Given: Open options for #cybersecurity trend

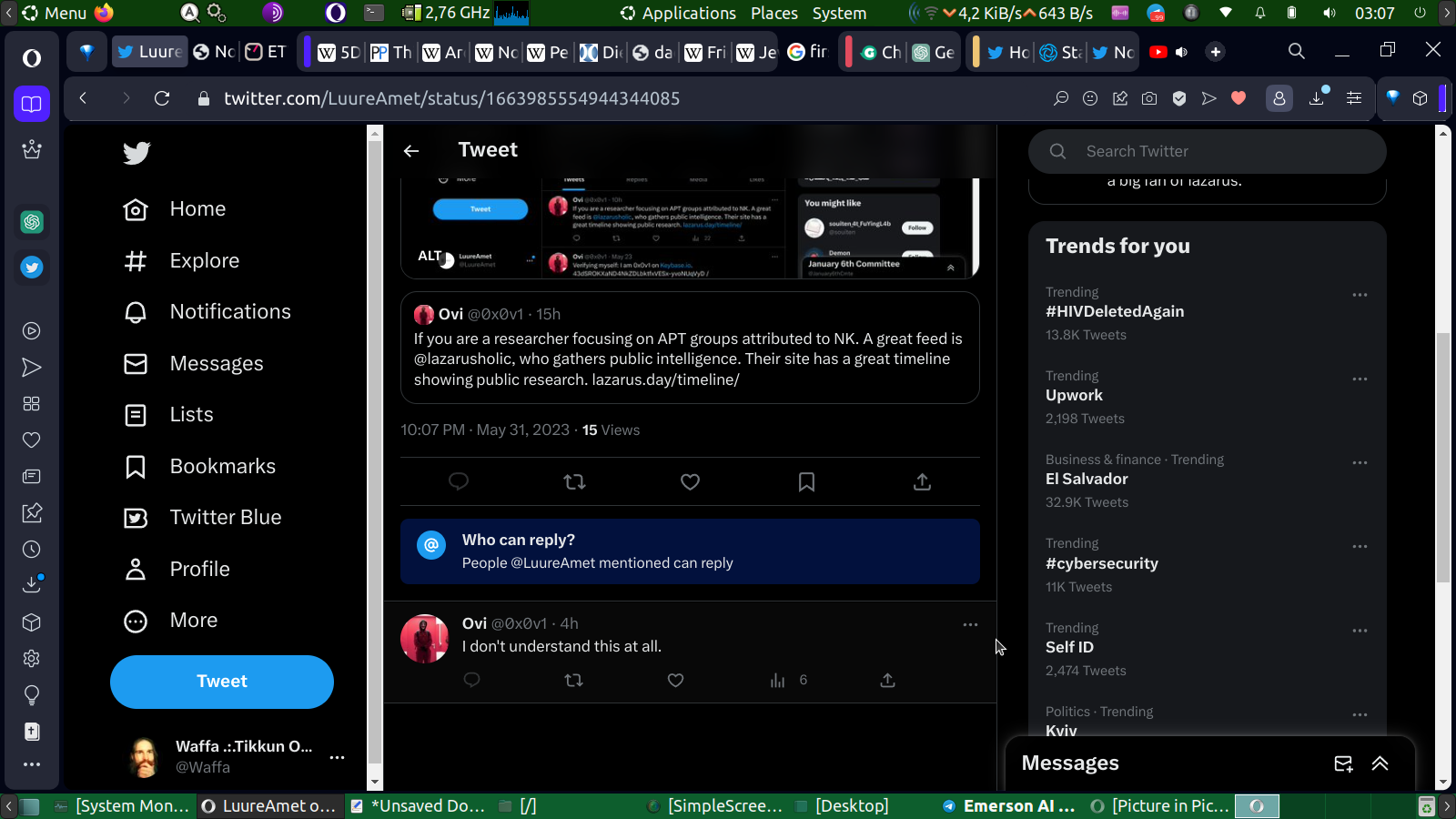Looking at the screenshot, I should pos(1360,546).
